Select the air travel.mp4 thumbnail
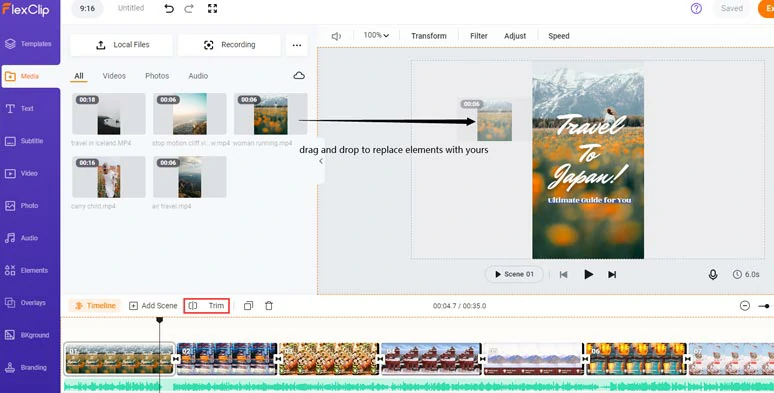 [190, 177]
